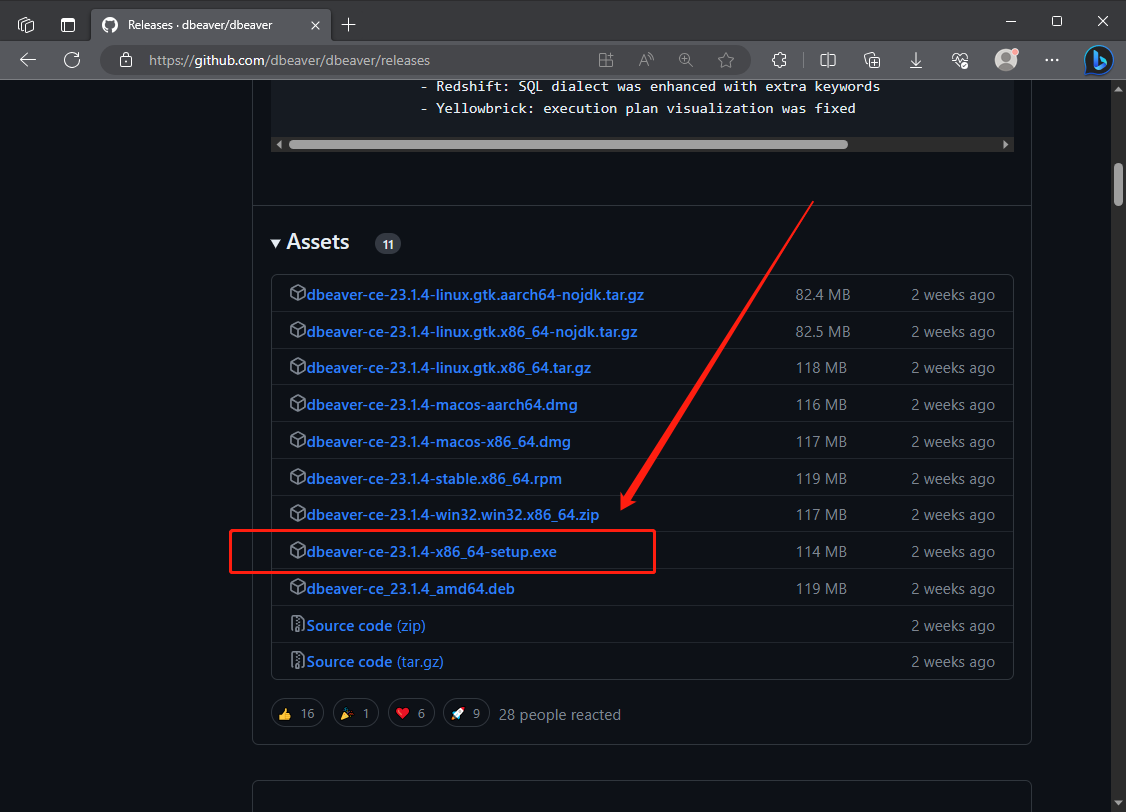Toggle heart reaction 6
This screenshot has width=1126, height=812.
coord(411,713)
